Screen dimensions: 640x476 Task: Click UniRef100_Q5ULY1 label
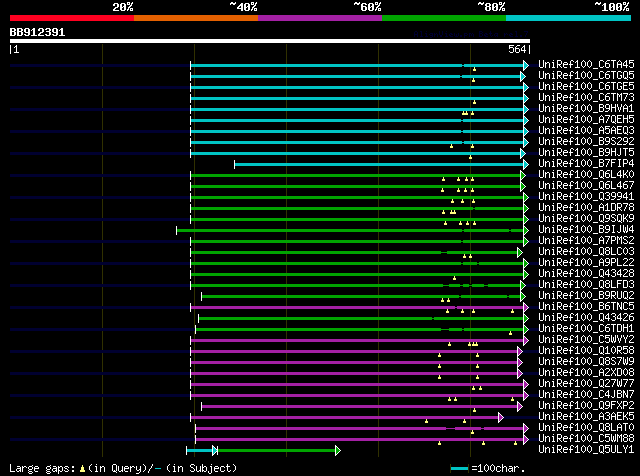586,450
